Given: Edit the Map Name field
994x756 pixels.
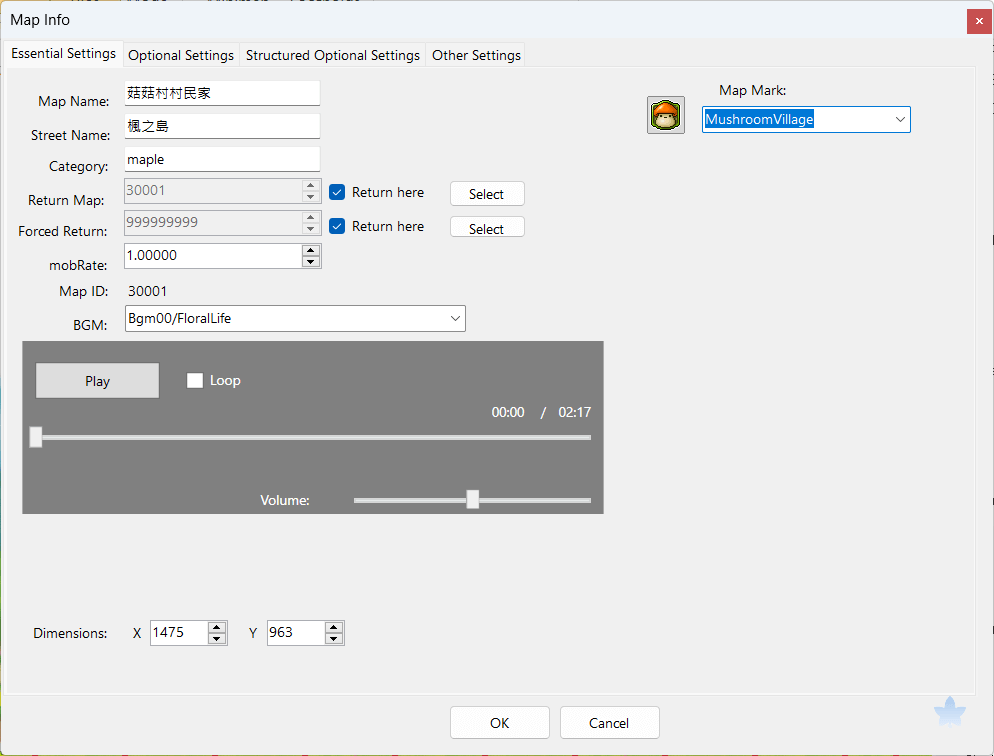Looking at the screenshot, I should pos(222,93).
